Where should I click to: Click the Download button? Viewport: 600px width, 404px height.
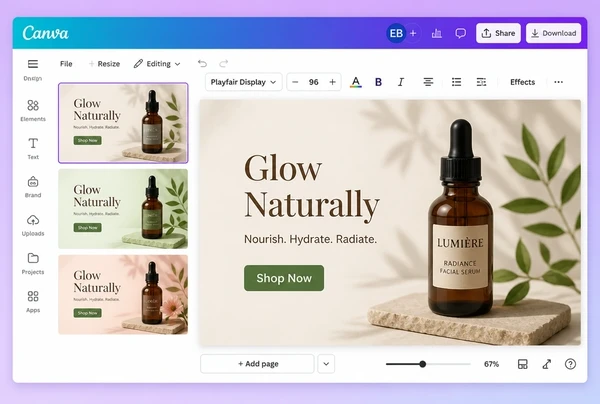(553, 33)
